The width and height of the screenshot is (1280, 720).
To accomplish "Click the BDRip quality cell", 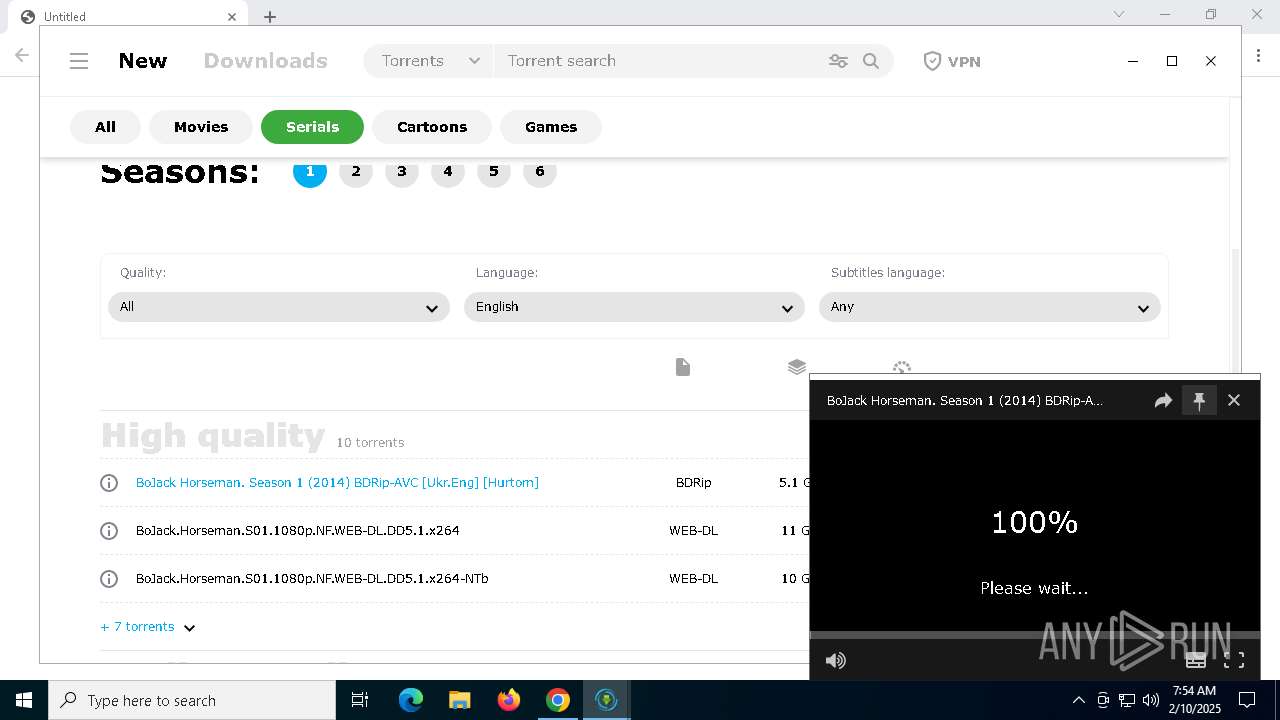I will (693, 483).
